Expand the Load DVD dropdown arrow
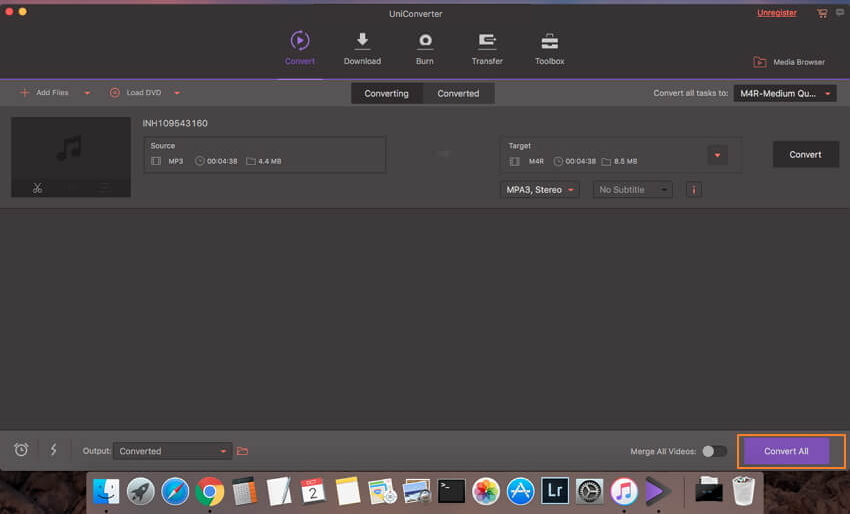This screenshot has height=514, width=850. coord(177,93)
